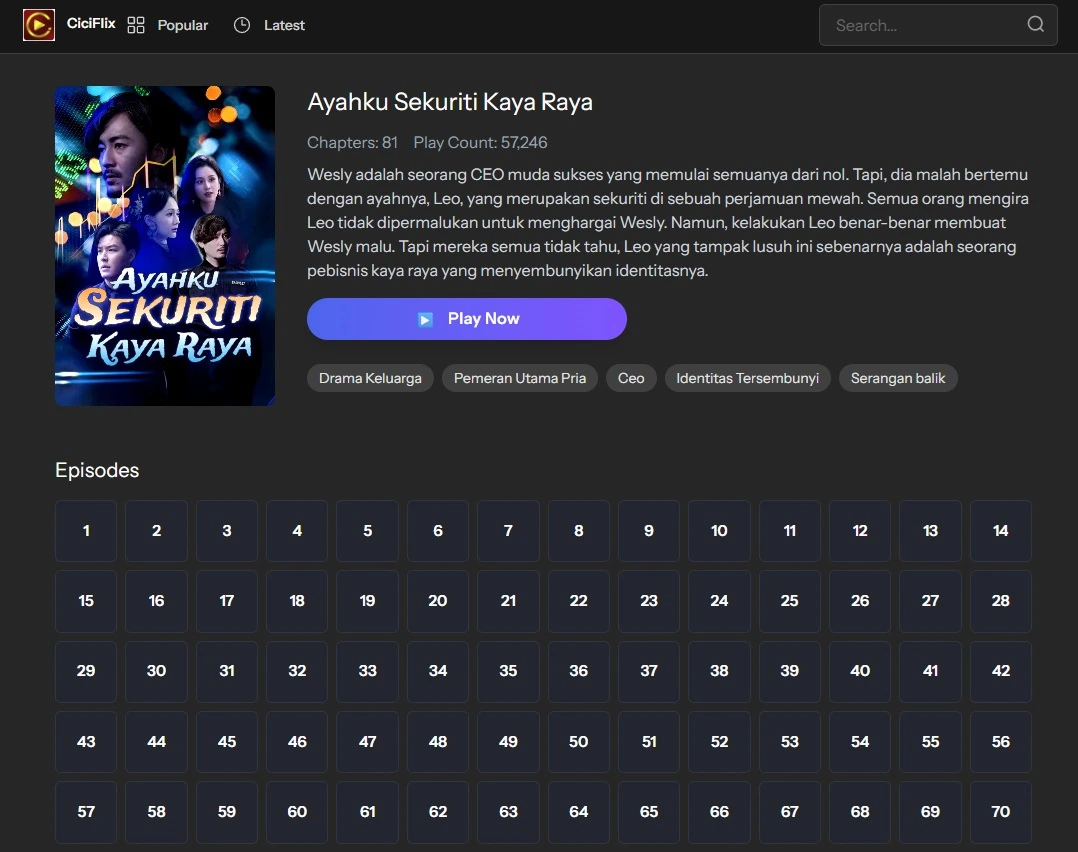1078x852 pixels.
Task: Click the Ceo tag
Action: coord(631,378)
